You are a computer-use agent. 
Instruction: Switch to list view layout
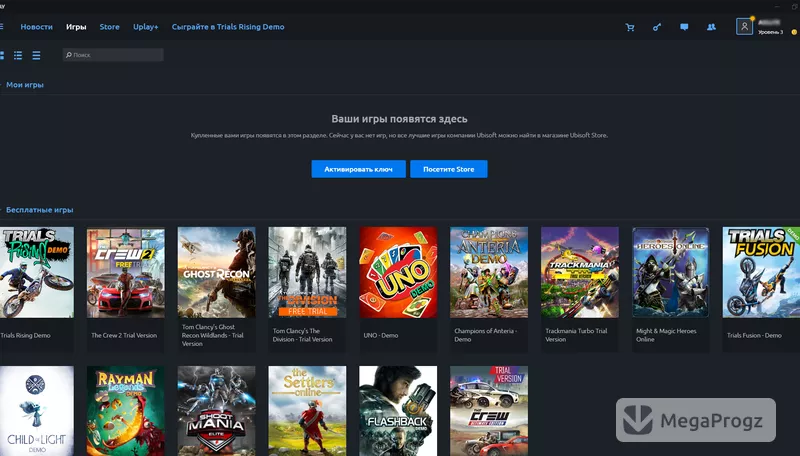pyautogui.click(x=18, y=55)
